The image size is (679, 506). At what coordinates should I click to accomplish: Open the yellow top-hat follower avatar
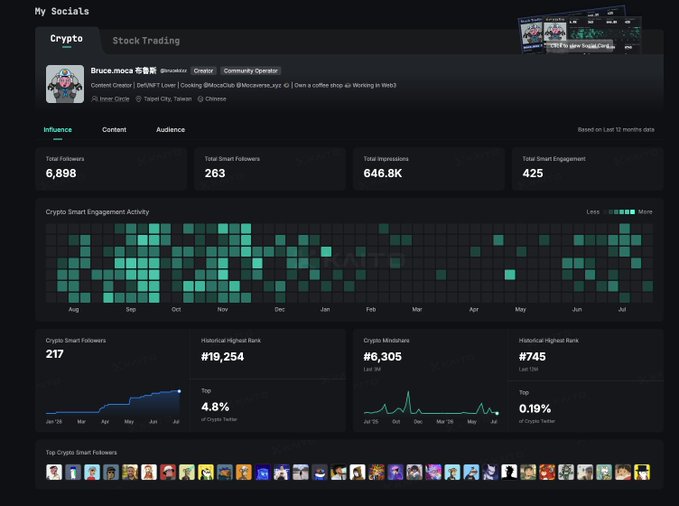642,472
